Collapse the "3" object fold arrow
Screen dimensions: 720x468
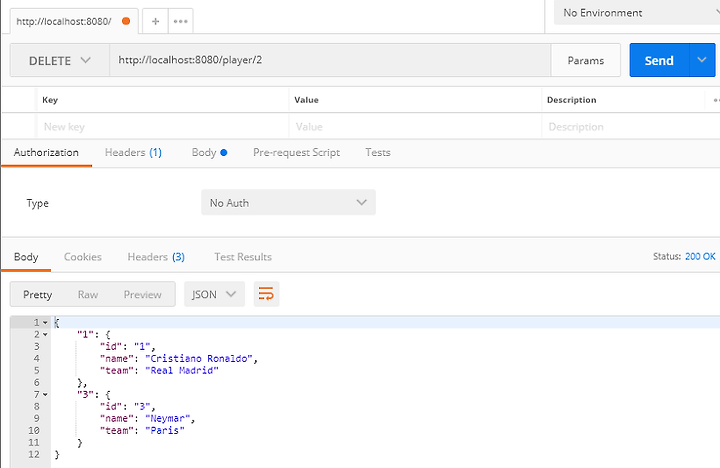click(x=45, y=395)
